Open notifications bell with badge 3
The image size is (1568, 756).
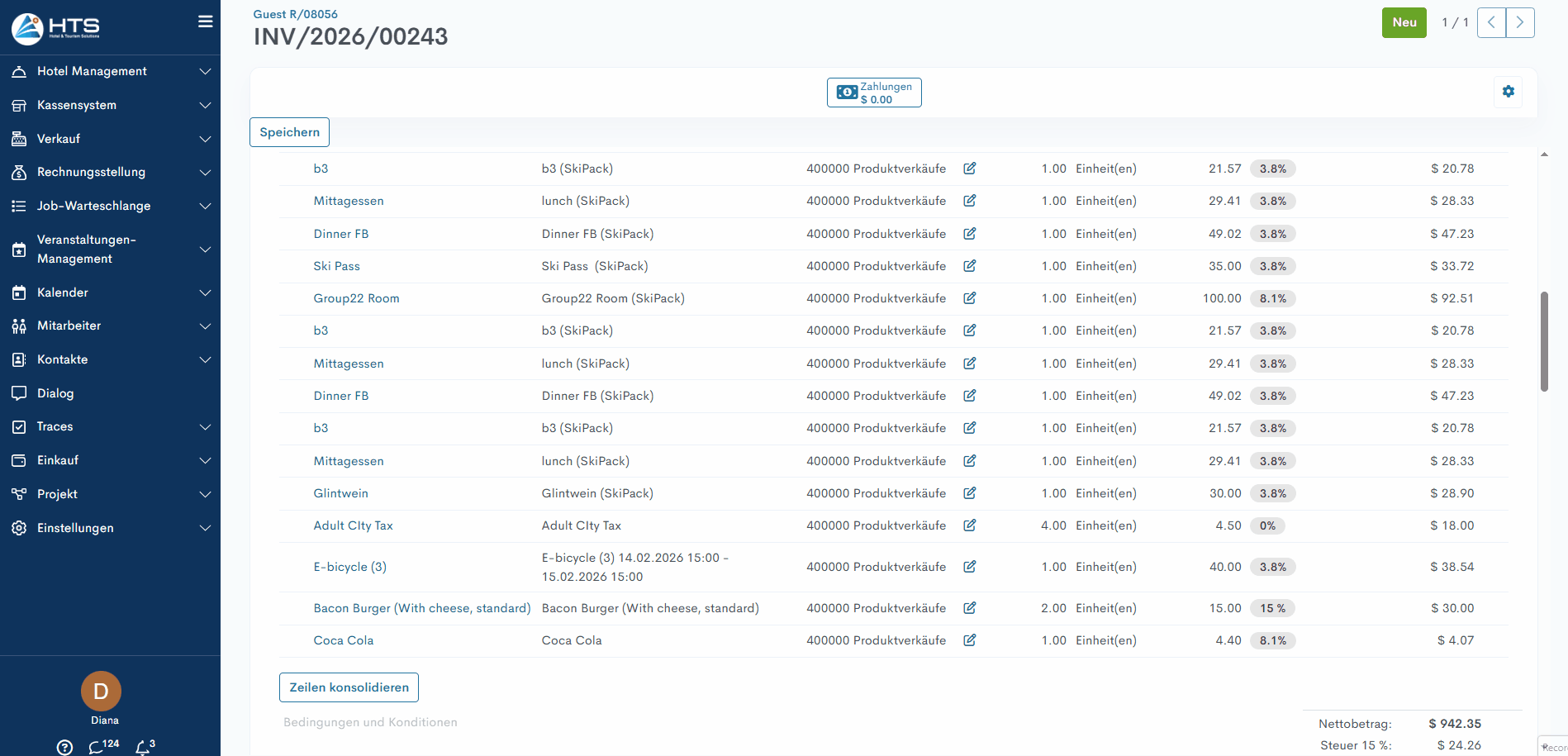143,747
